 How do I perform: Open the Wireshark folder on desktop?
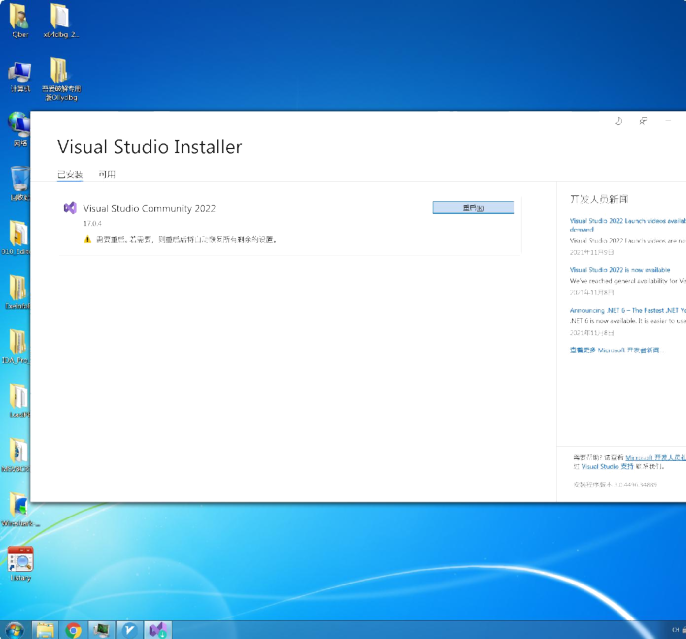pyautogui.click(x=20, y=509)
